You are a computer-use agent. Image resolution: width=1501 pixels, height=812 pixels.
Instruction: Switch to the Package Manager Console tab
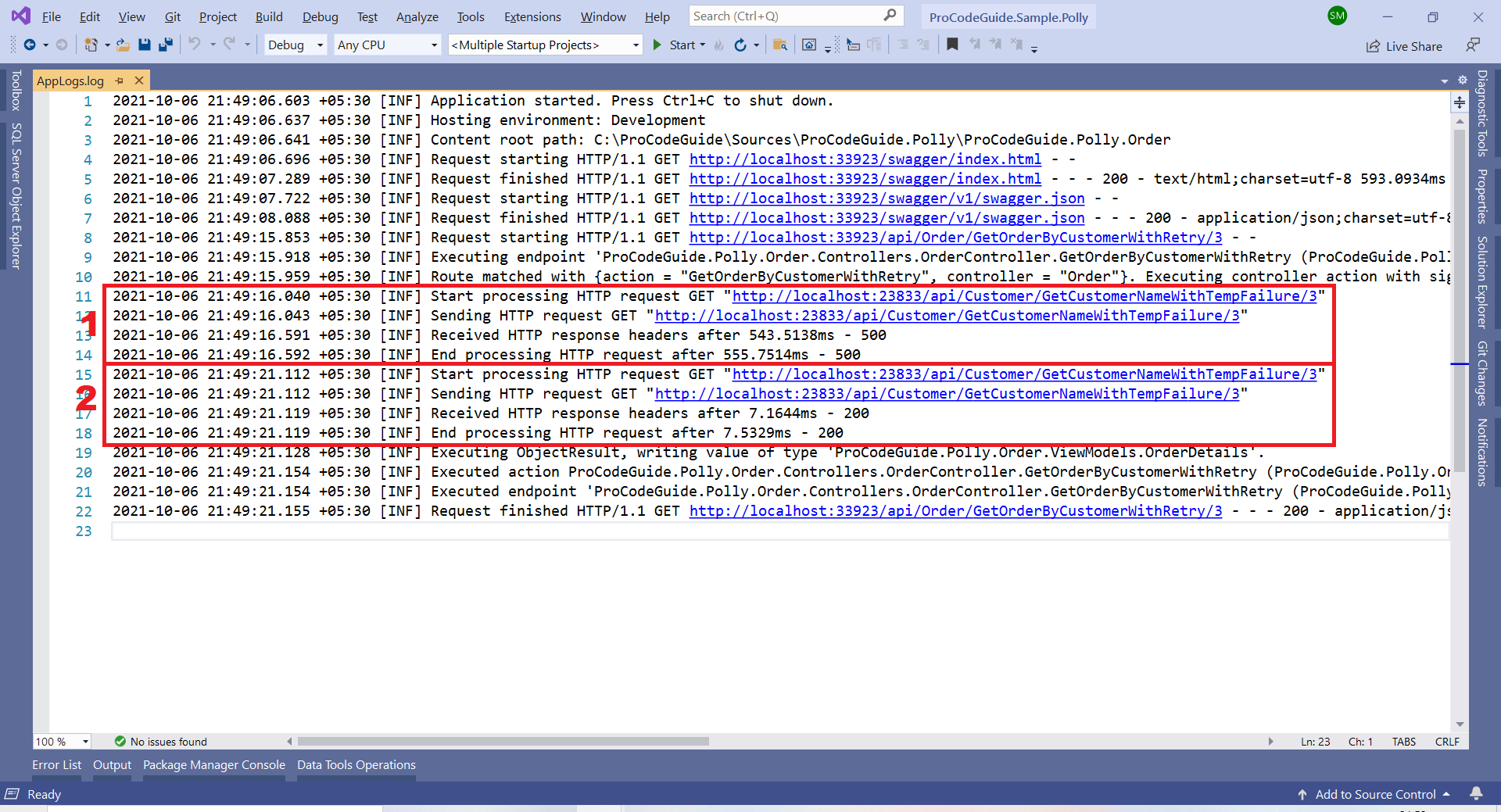point(213,765)
